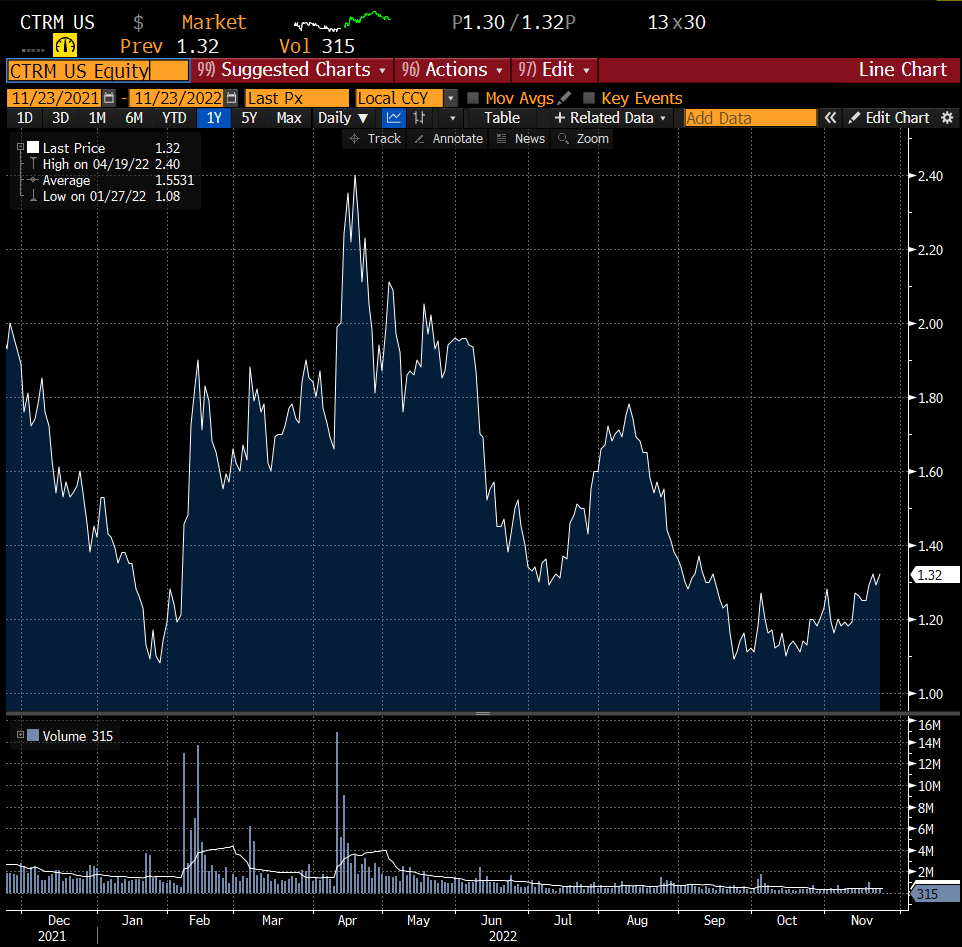Click the pane divider handle between charts
962x947 pixels.
point(483,713)
